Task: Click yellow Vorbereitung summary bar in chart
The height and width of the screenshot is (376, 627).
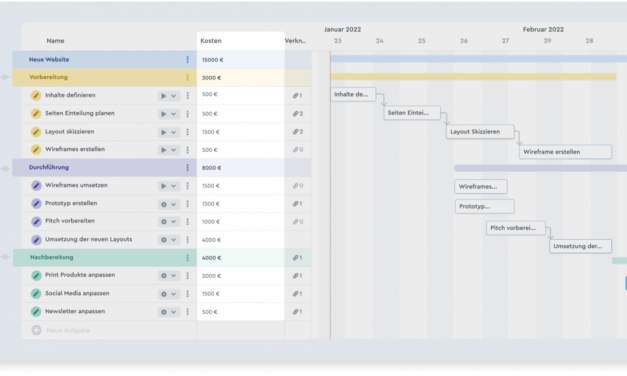Action: [x=473, y=76]
